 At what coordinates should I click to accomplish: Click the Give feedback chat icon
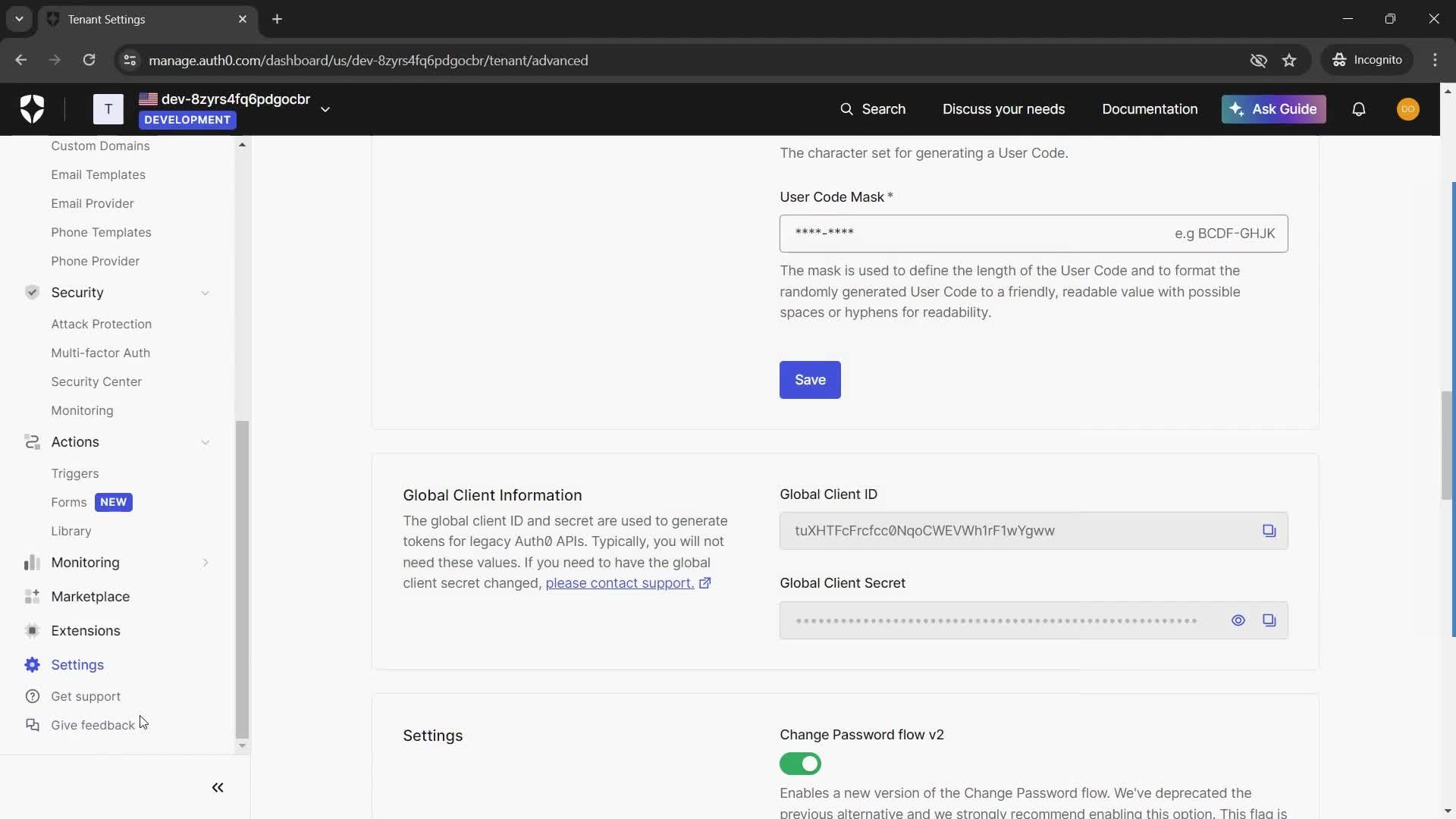[x=32, y=725]
